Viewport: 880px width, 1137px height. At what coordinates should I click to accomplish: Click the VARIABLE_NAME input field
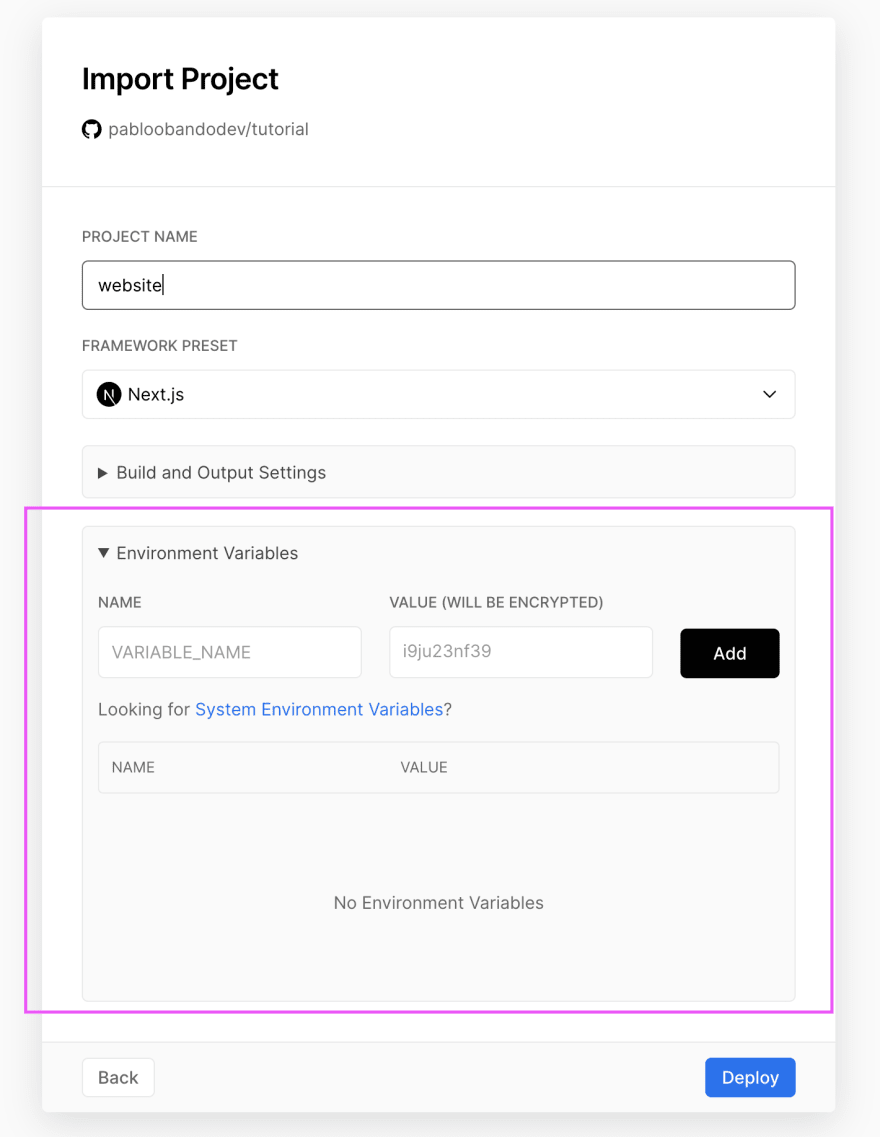pos(230,652)
